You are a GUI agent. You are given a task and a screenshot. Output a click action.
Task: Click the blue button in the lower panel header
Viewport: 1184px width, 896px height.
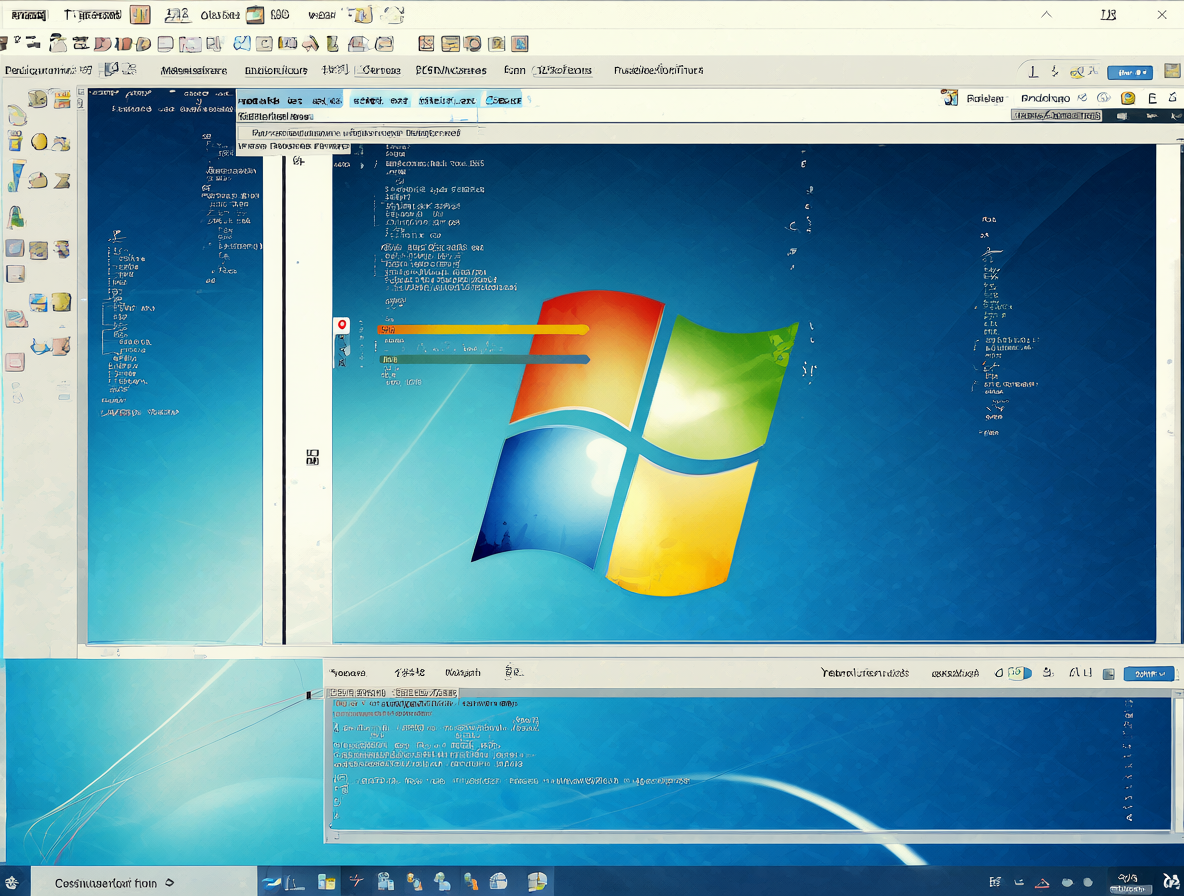pyautogui.click(x=1149, y=673)
